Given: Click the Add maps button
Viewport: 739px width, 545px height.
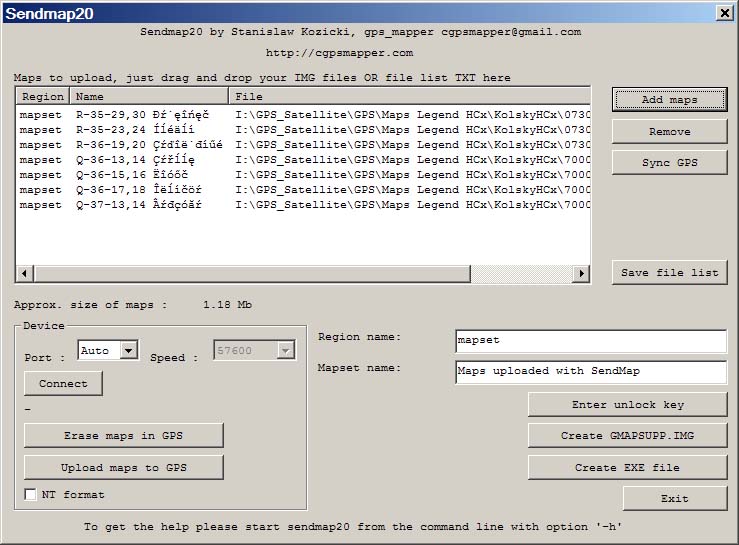Looking at the screenshot, I should click(x=669, y=100).
